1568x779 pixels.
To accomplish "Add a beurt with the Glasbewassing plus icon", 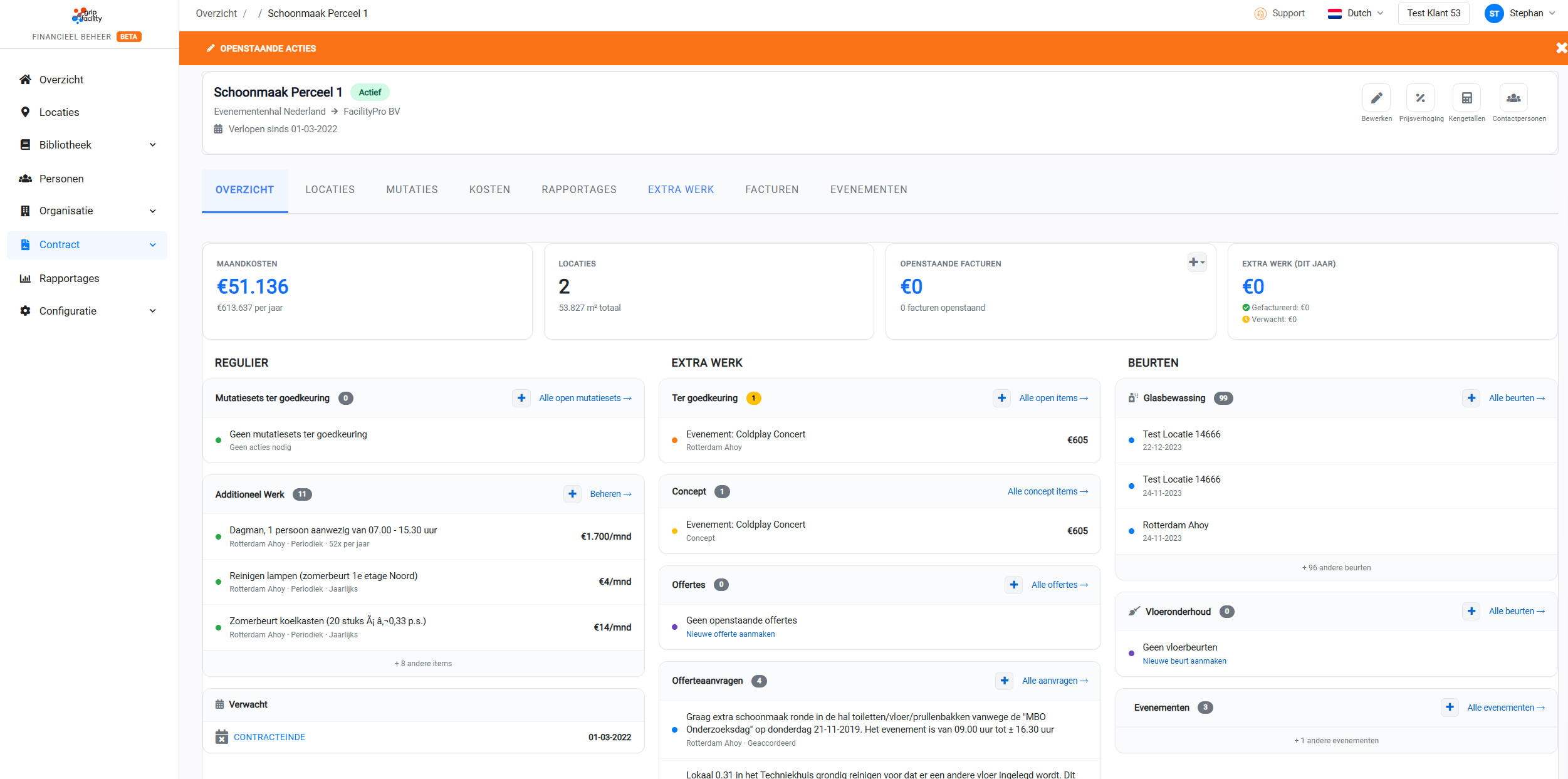I will click(x=1471, y=398).
